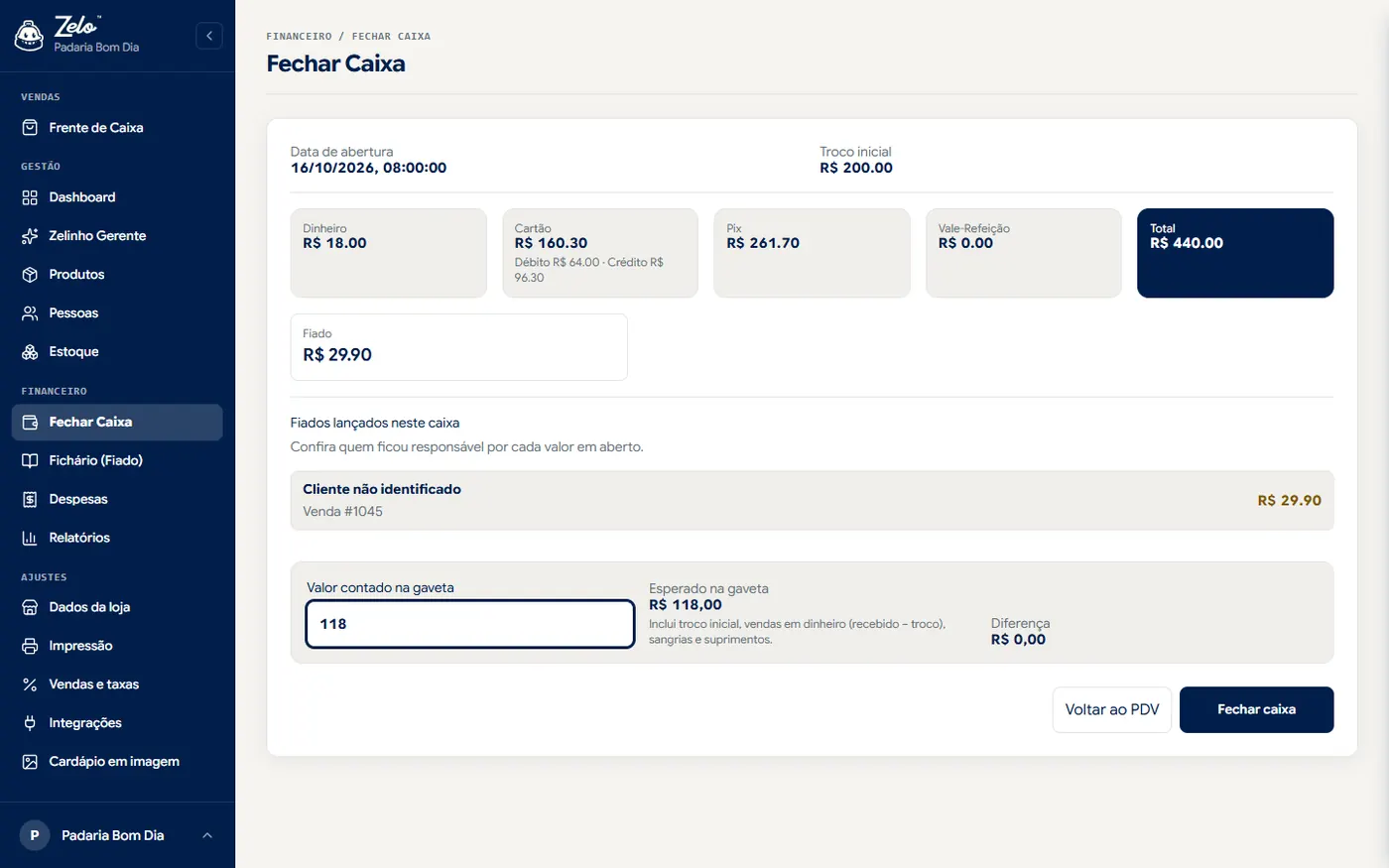Click the Despesas receipt icon
The width and height of the screenshot is (1389, 868).
coord(30,500)
